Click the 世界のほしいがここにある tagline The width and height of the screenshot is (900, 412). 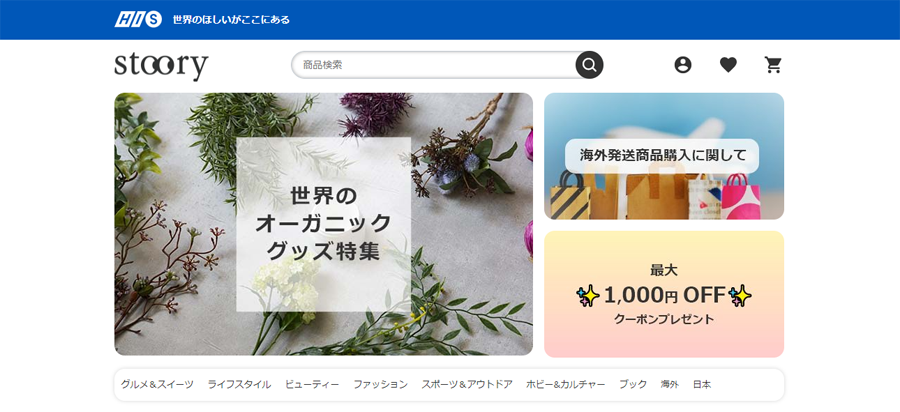pyautogui.click(x=231, y=20)
